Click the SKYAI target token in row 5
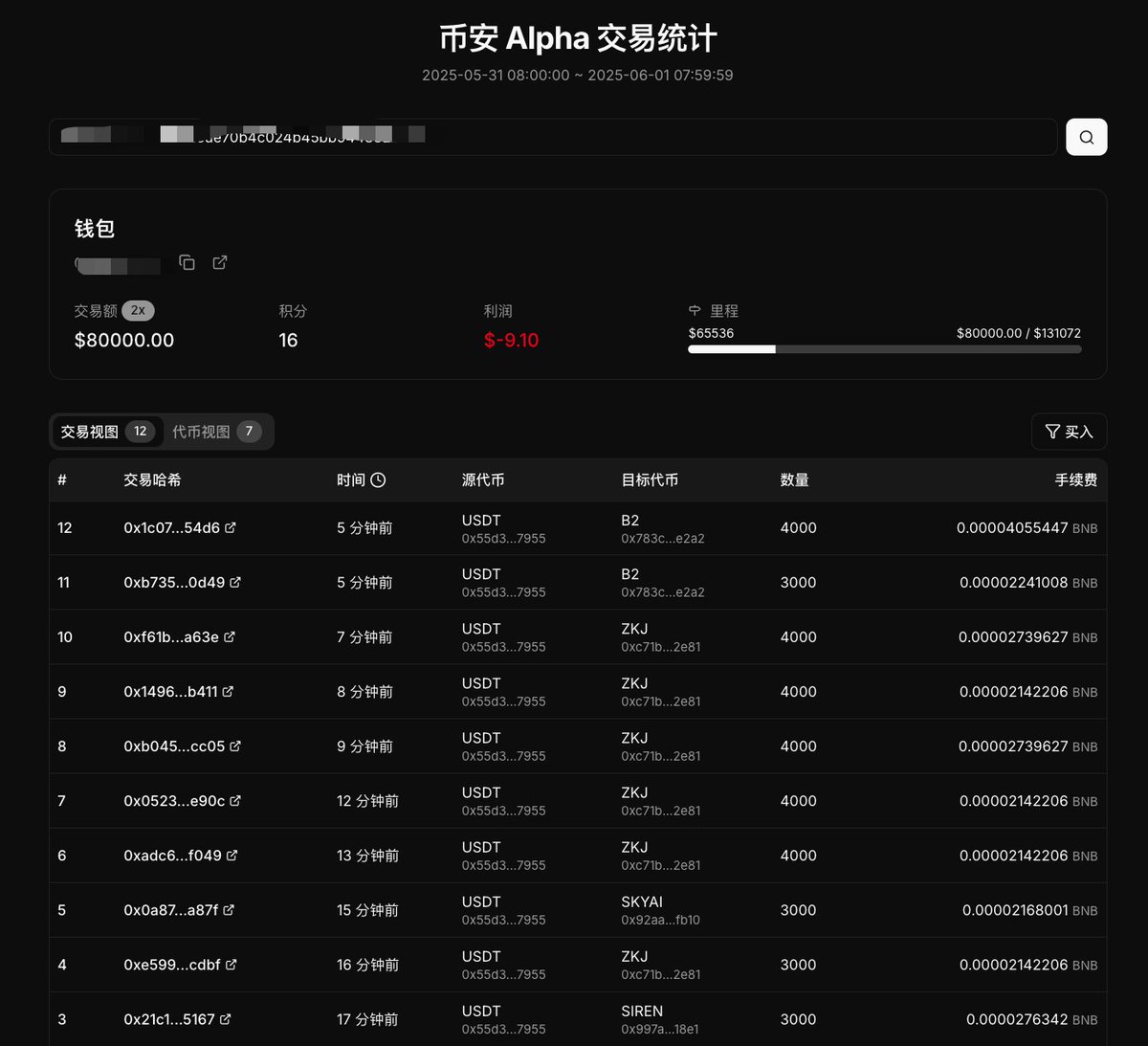This screenshot has width=1148, height=1046. coord(642,901)
